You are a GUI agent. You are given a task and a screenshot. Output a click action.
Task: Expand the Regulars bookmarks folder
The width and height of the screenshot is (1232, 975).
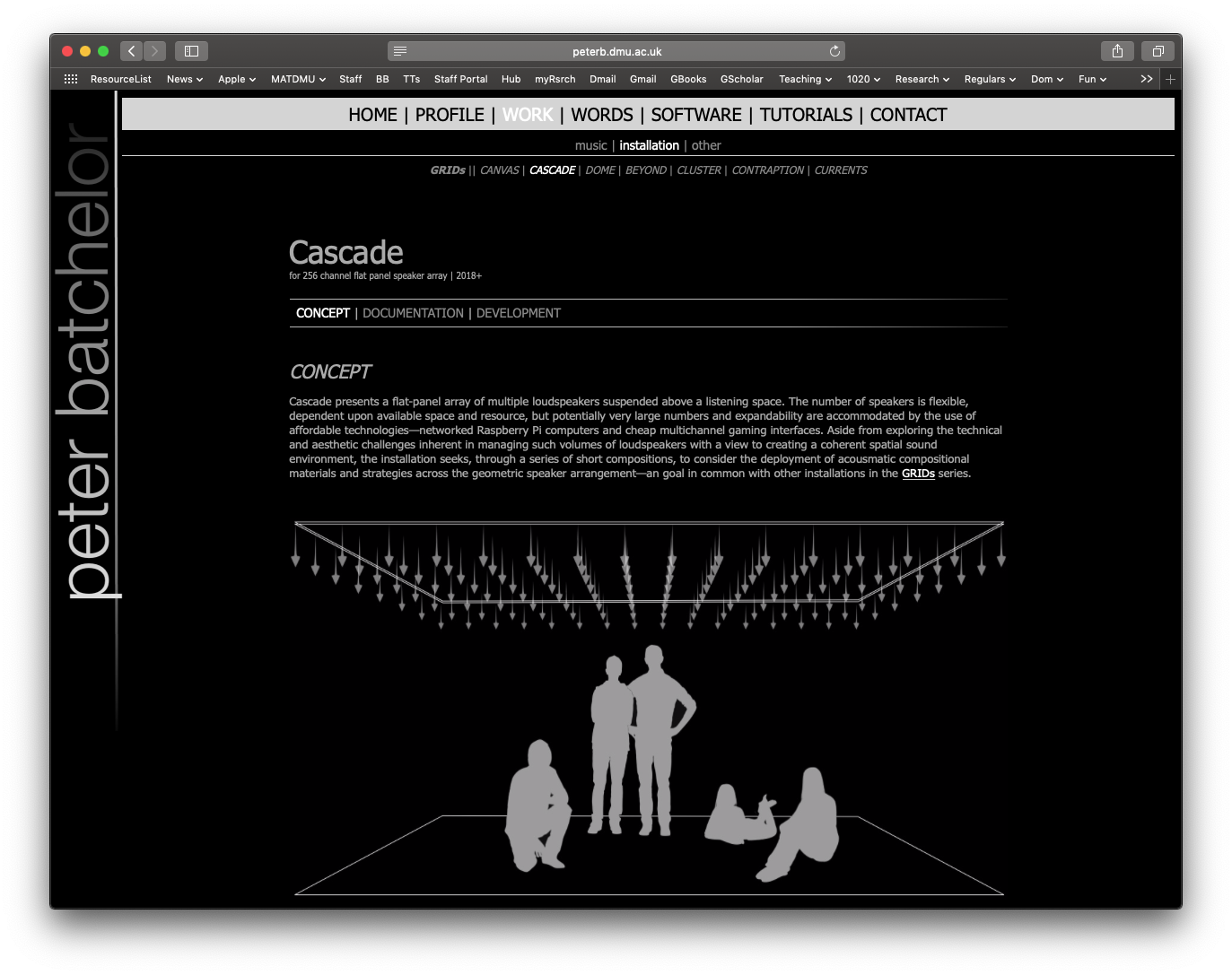click(x=990, y=79)
